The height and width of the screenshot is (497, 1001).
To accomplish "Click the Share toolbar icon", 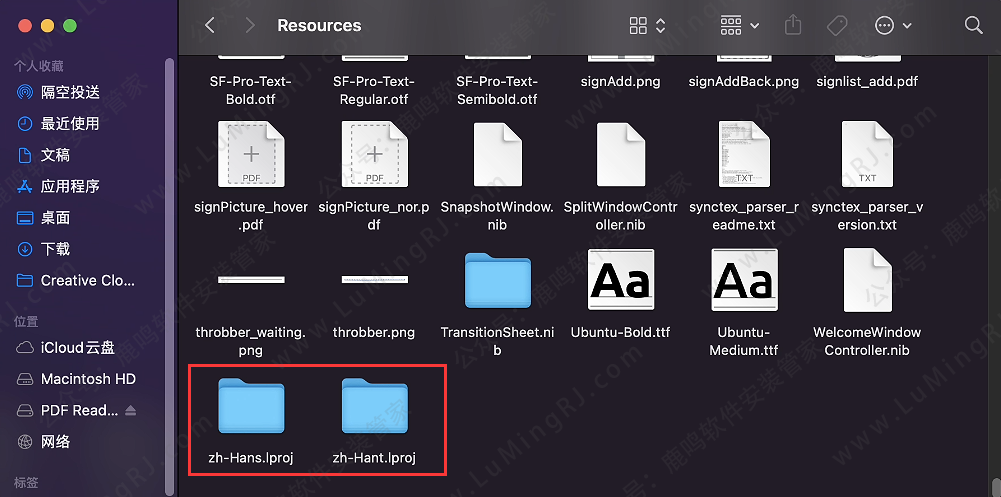I will (x=793, y=25).
